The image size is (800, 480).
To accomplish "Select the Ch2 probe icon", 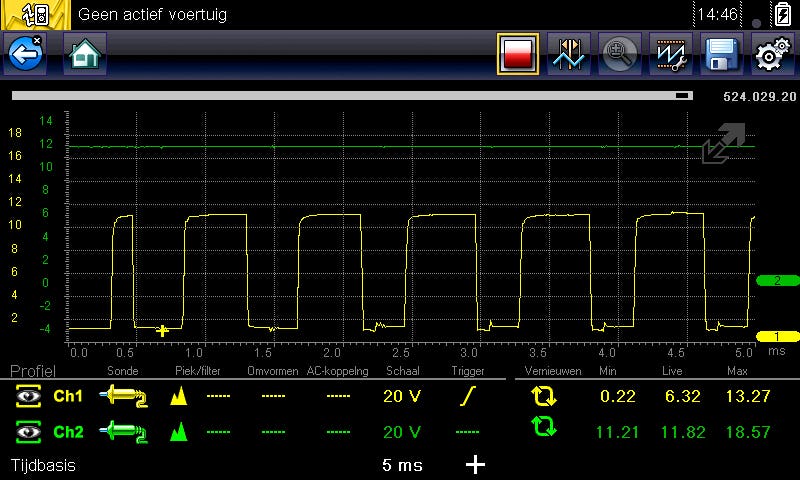I will point(123,432).
